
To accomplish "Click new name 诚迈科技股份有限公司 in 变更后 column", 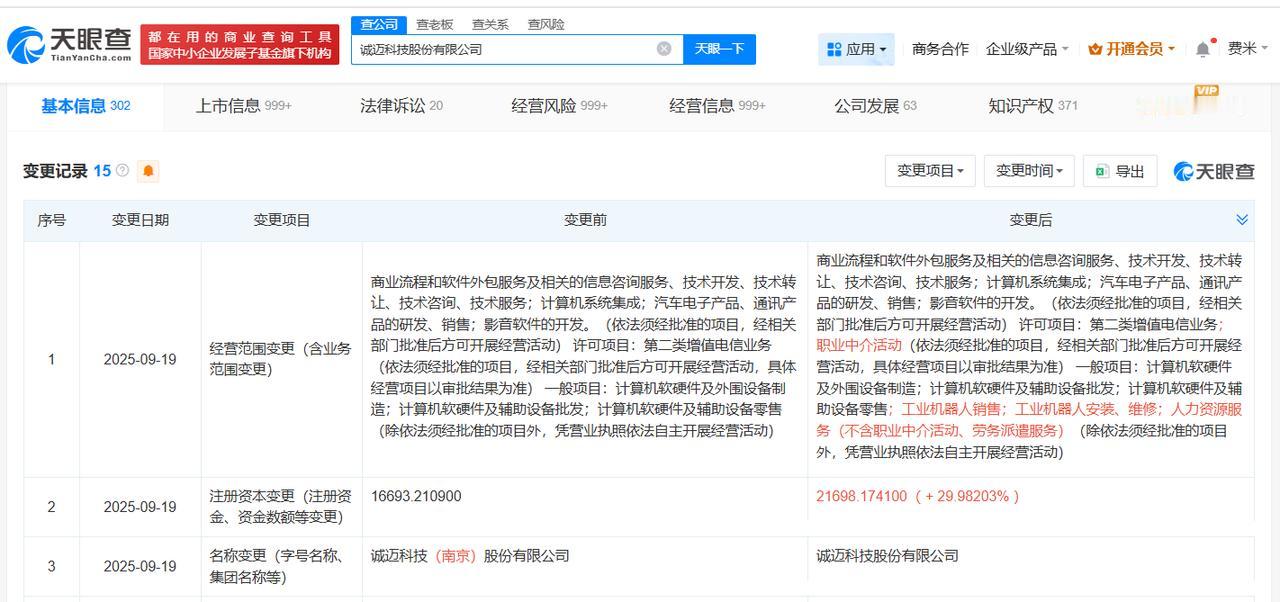I will coord(887,556).
